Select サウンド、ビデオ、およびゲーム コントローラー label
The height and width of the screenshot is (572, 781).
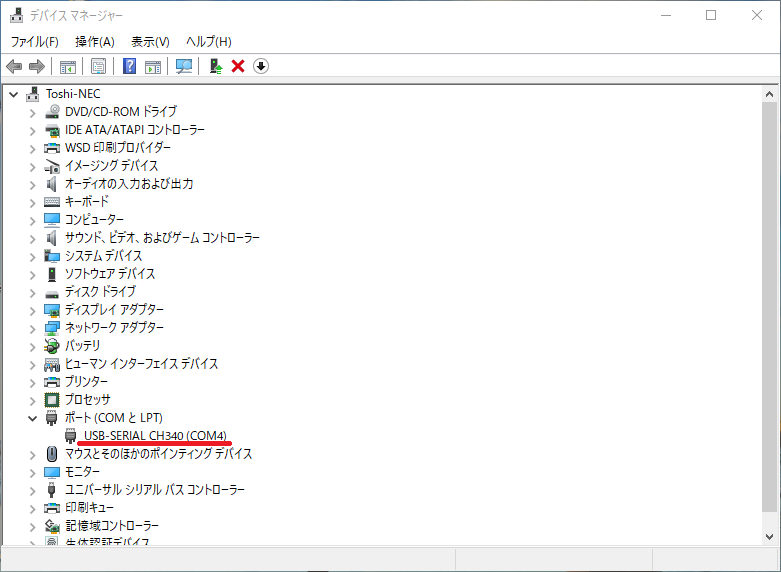[162, 238]
